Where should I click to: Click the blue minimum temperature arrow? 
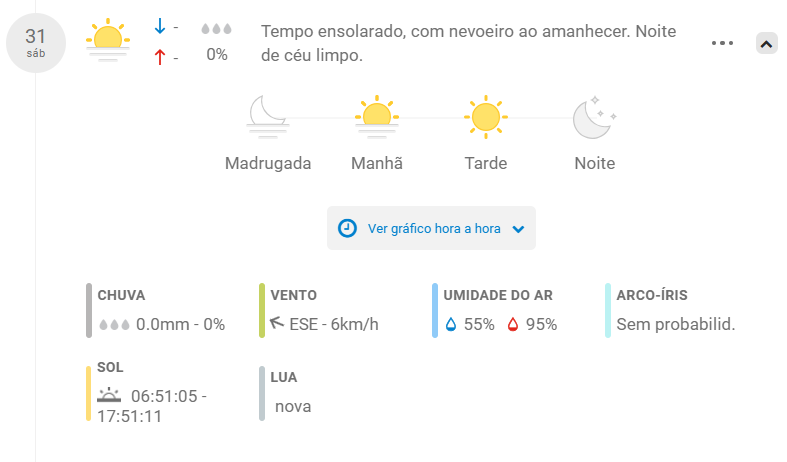[160, 26]
